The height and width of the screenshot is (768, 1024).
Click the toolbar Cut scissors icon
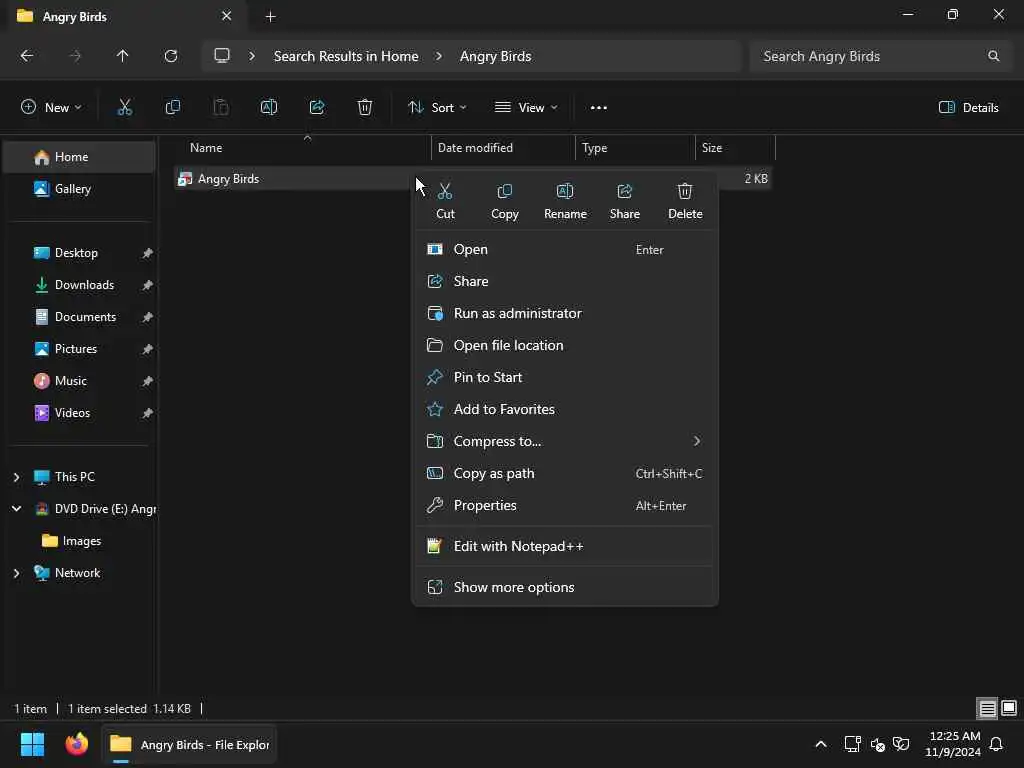pyautogui.click(x=124, y=107)
